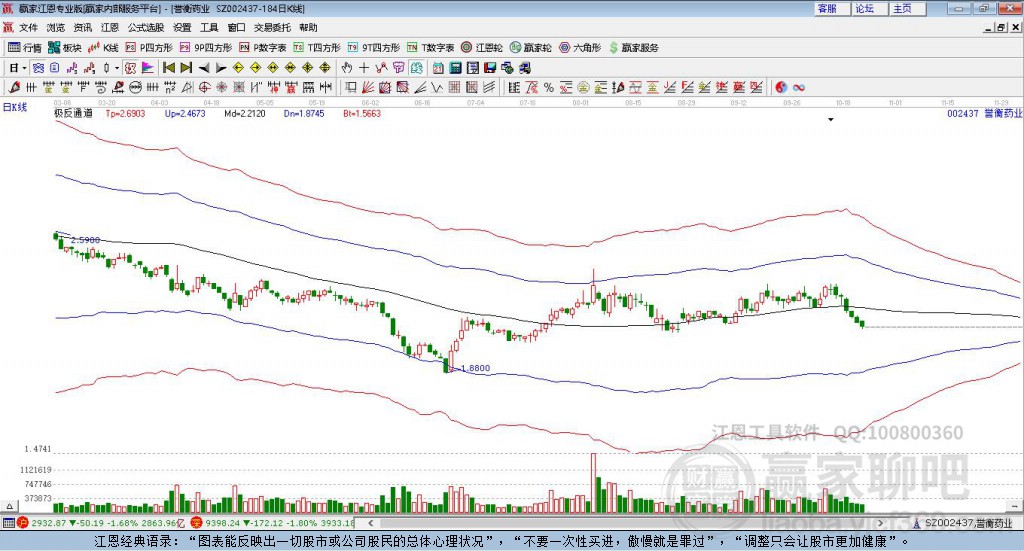The height and width of the screenshot is (551, 1024).
Task: Open the 9P四方形 tool
Action: coord(206,48)
